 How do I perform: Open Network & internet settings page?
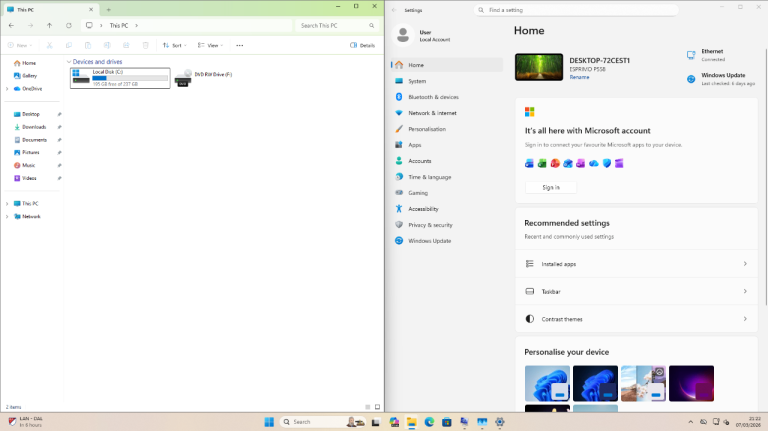coord(432,113)
